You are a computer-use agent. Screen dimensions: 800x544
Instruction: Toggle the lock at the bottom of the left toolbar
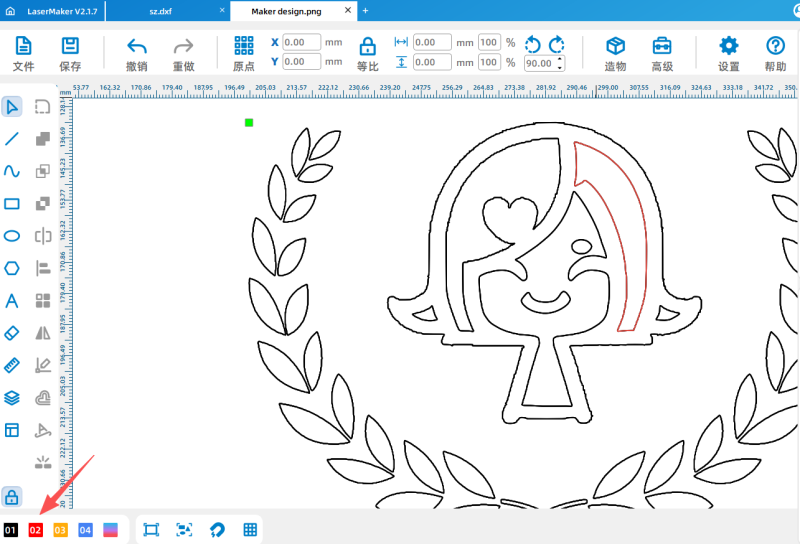(12, 496)
